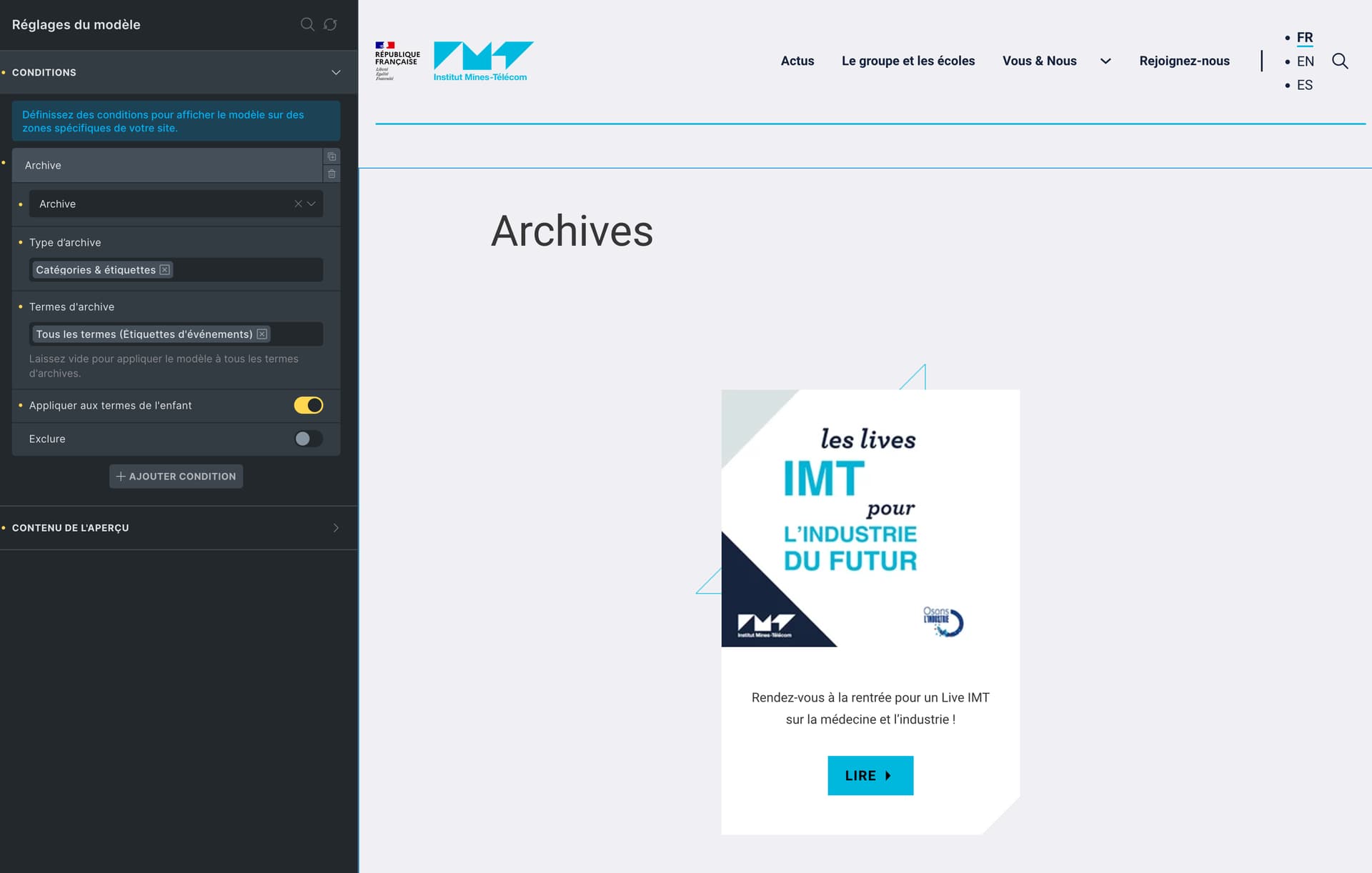The width and height of the screenshot is (1372, 873).
Task: Switch site language to EN
Action: tap(1305, 61)
